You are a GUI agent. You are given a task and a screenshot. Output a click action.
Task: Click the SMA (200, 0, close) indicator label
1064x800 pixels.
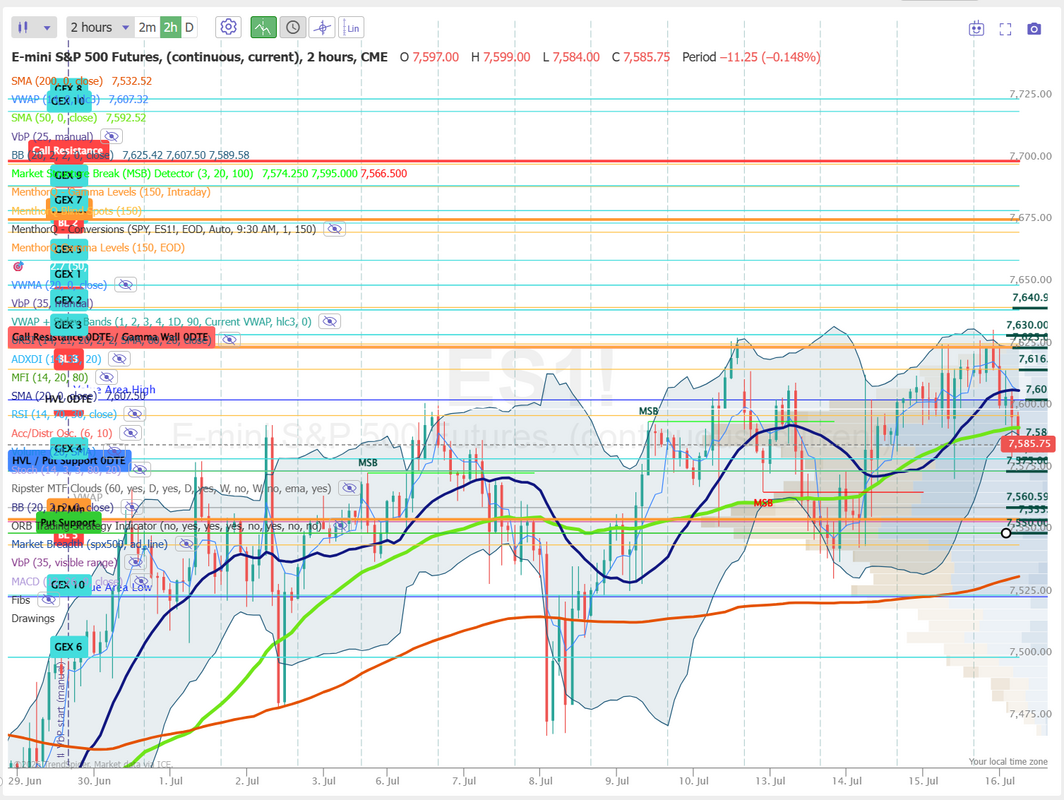[57, 81]
